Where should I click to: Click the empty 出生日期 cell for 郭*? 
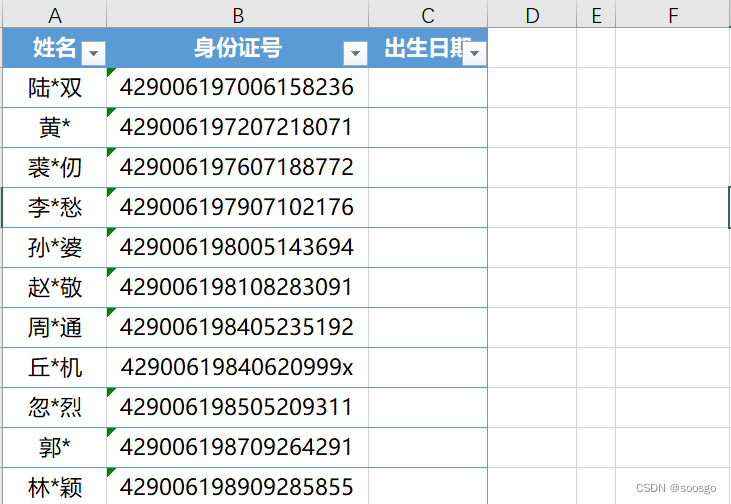[428, 448]
